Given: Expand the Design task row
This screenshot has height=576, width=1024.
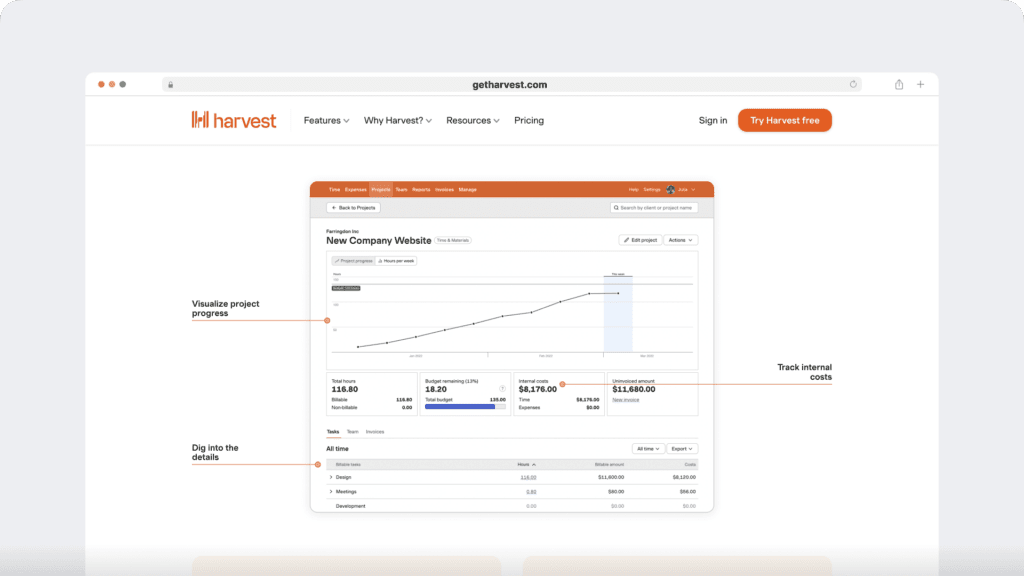Looking at the screenshot, I should point(331,477).
